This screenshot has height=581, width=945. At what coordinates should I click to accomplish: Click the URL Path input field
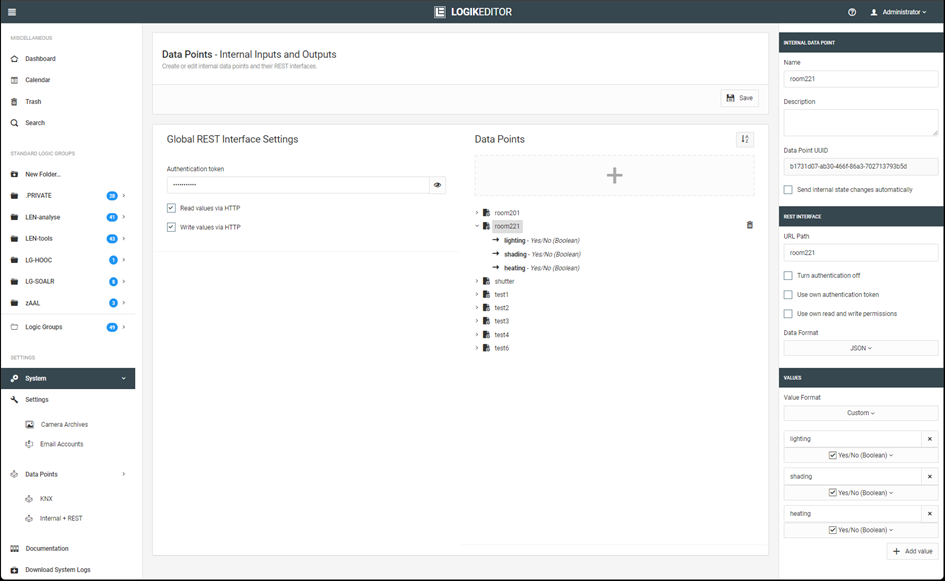tap(861, 253)
